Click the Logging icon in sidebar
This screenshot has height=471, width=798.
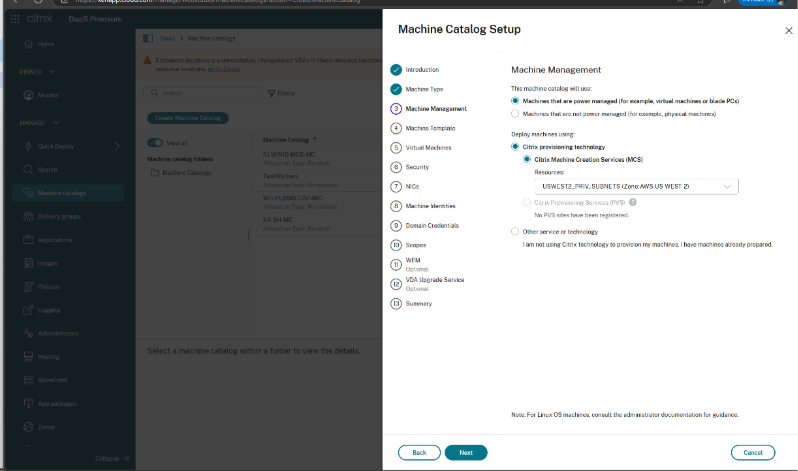(x=28, y=310)
